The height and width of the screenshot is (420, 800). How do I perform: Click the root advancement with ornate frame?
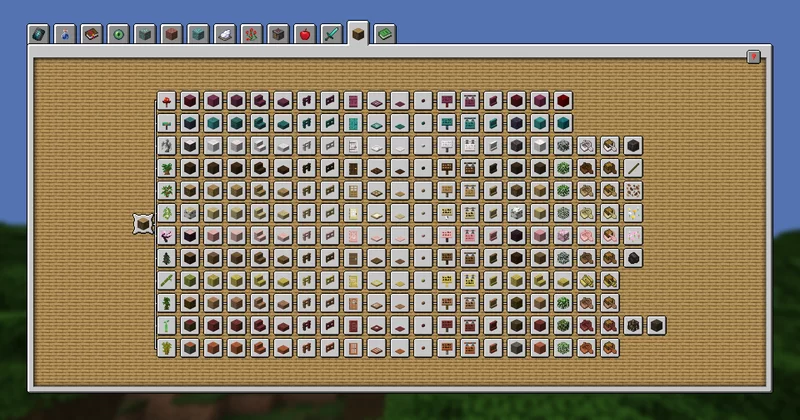point(143,224)
